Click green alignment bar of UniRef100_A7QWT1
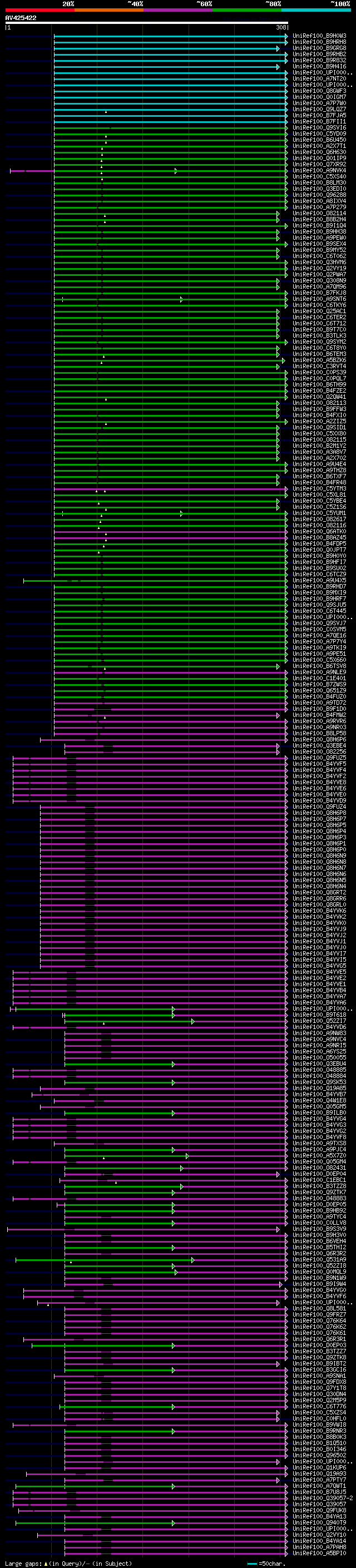Screen dimensions: 356x1568 tap(95, 1486)
